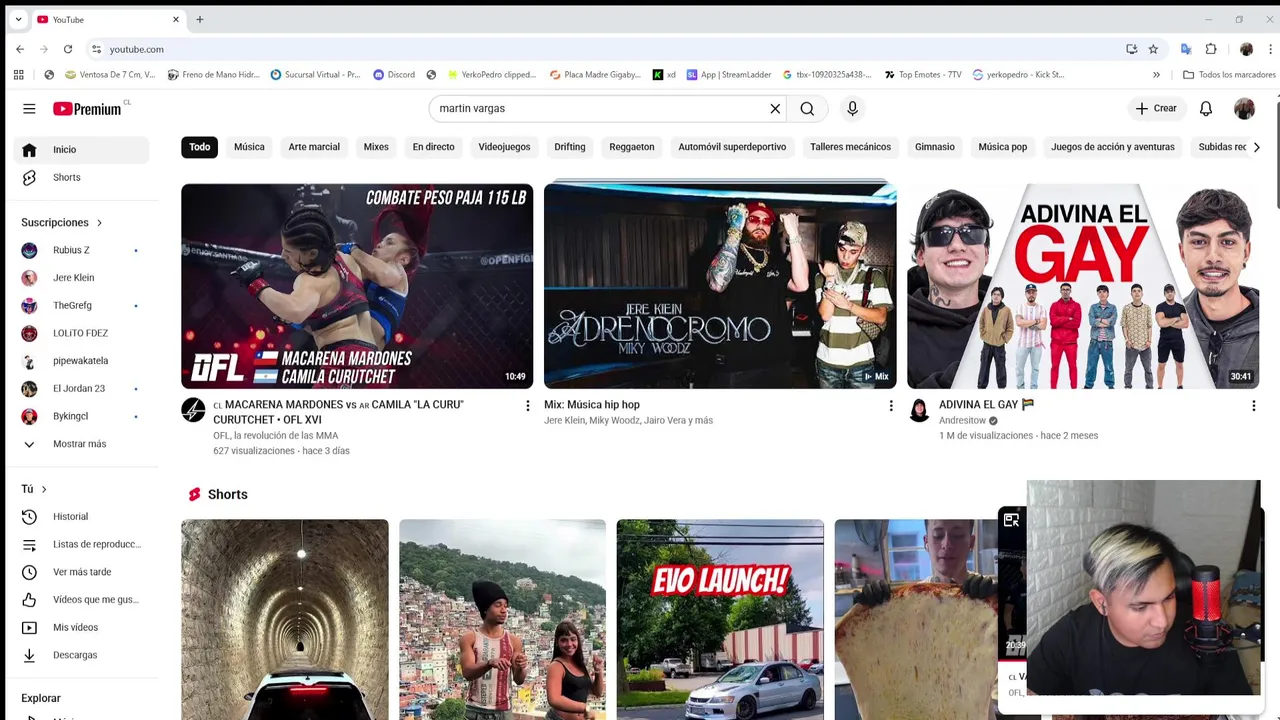Viewport: 1280px width, 720px height.
Task: Bookmark this page with star icon
Action: tap(1153, 49)
